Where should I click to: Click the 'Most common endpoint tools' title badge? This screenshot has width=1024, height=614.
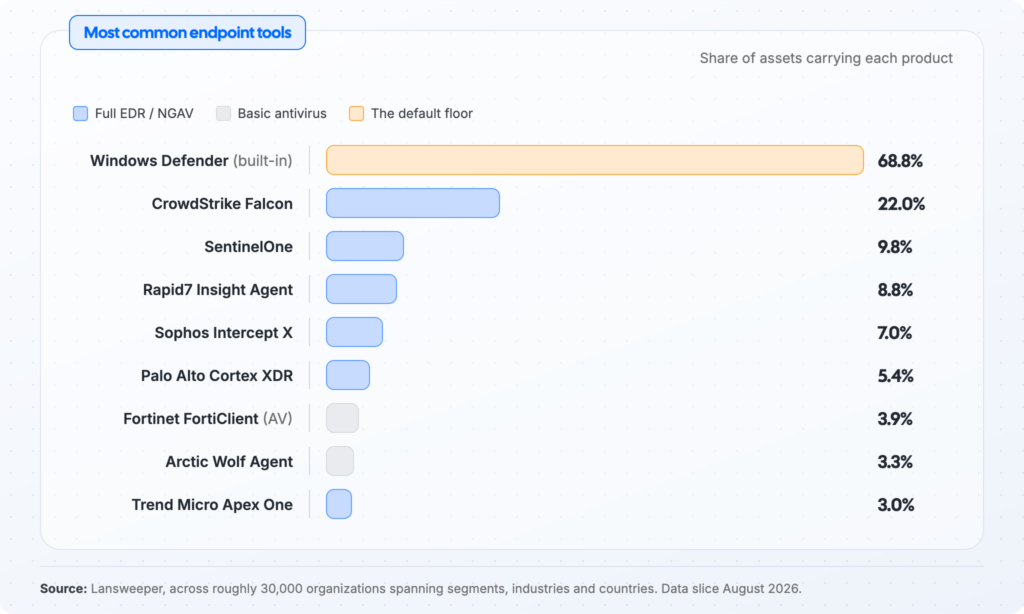tap(187, 33)
